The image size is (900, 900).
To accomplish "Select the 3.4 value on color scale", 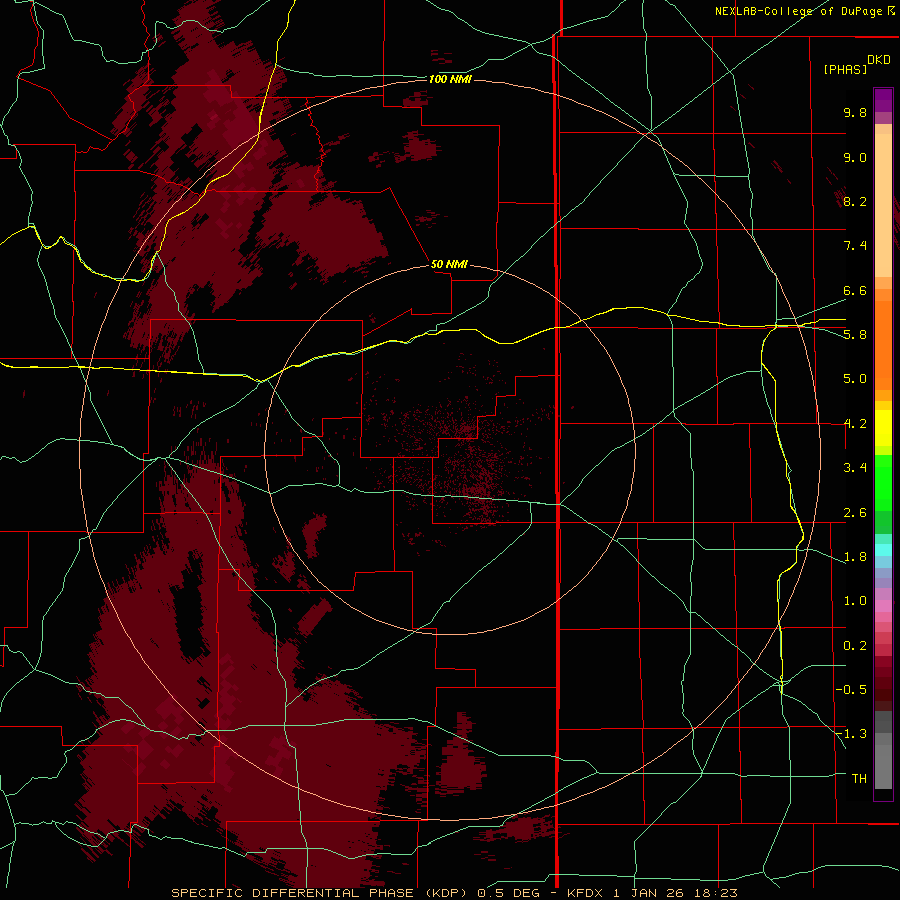I will pyautogui.click(x=855, y=468).
